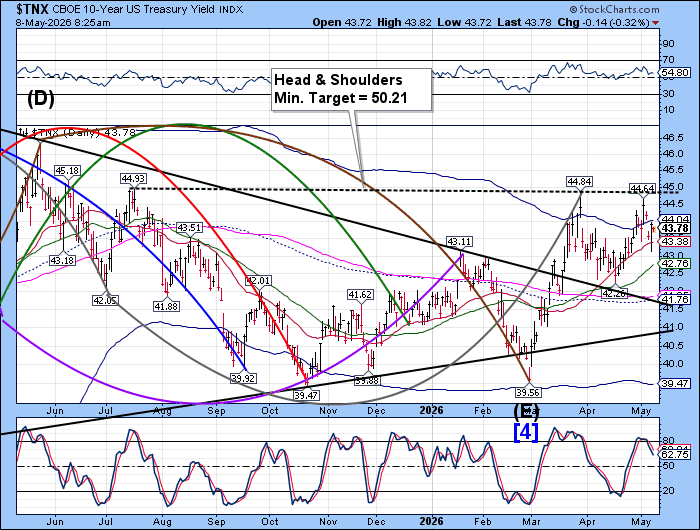
Task: Click the StockCharts.com copyright label
Action: click(x=614, y=9)
